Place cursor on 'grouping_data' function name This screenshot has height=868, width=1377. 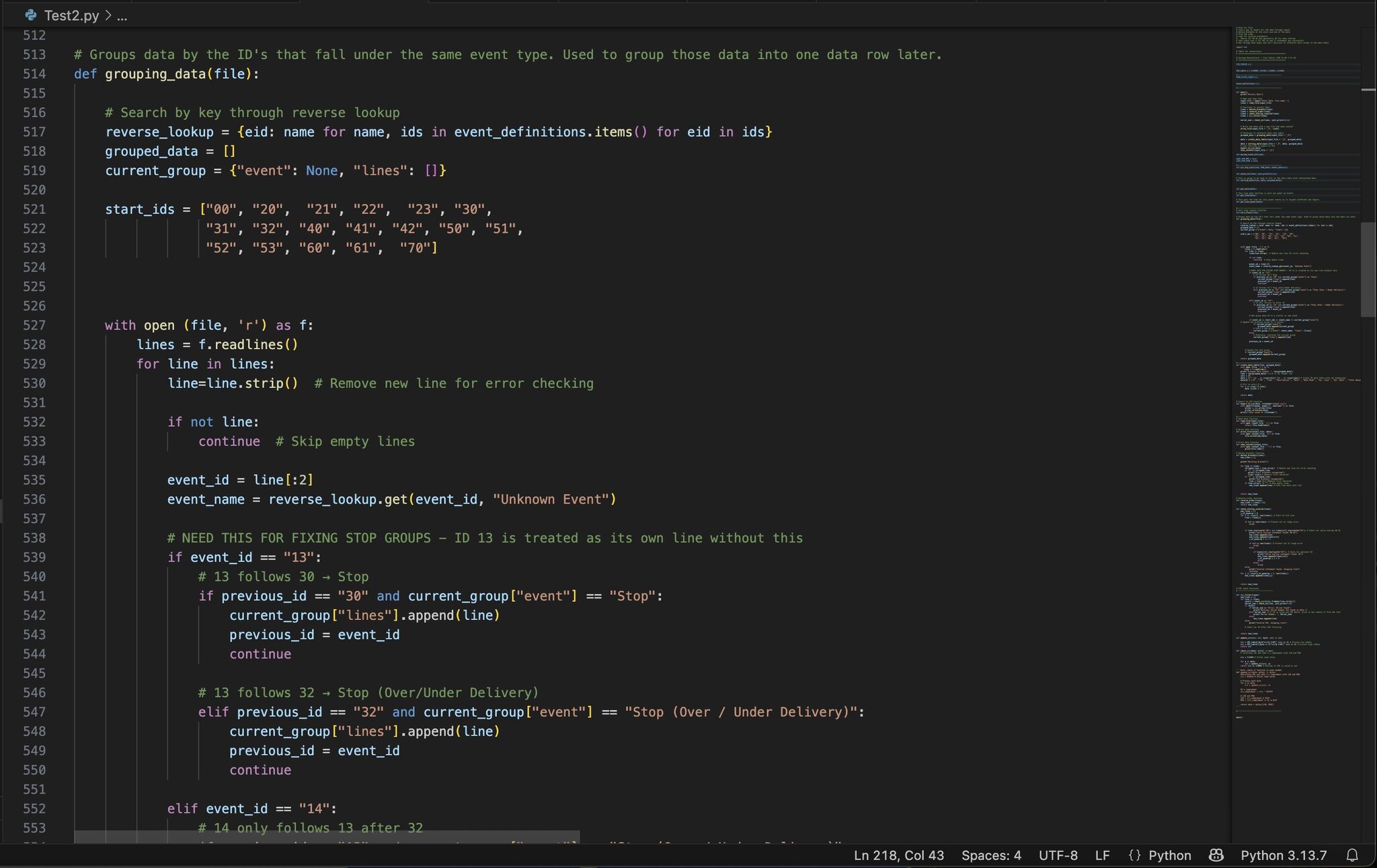[155, 74]
